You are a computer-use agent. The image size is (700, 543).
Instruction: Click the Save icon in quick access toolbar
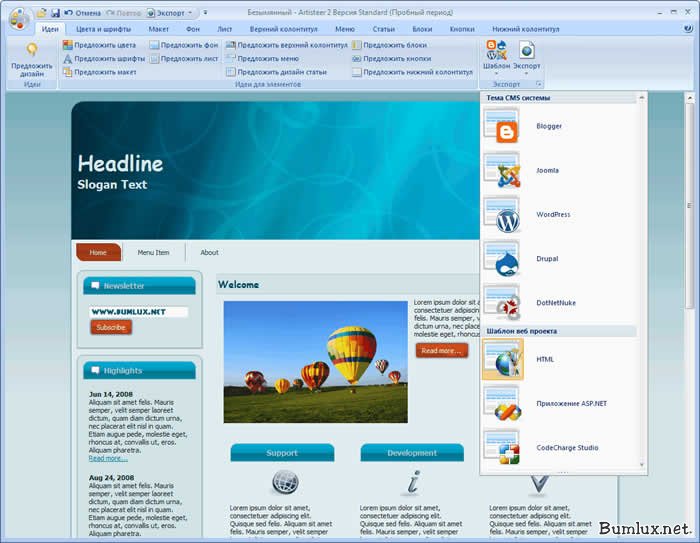coord(55,13)
